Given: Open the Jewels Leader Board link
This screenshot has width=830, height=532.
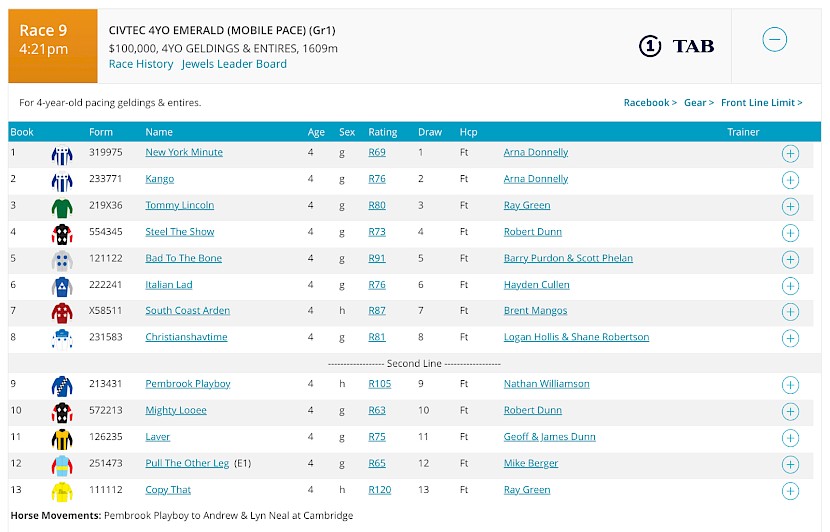Looking at the screenshot, I should [x=234, y=64].
